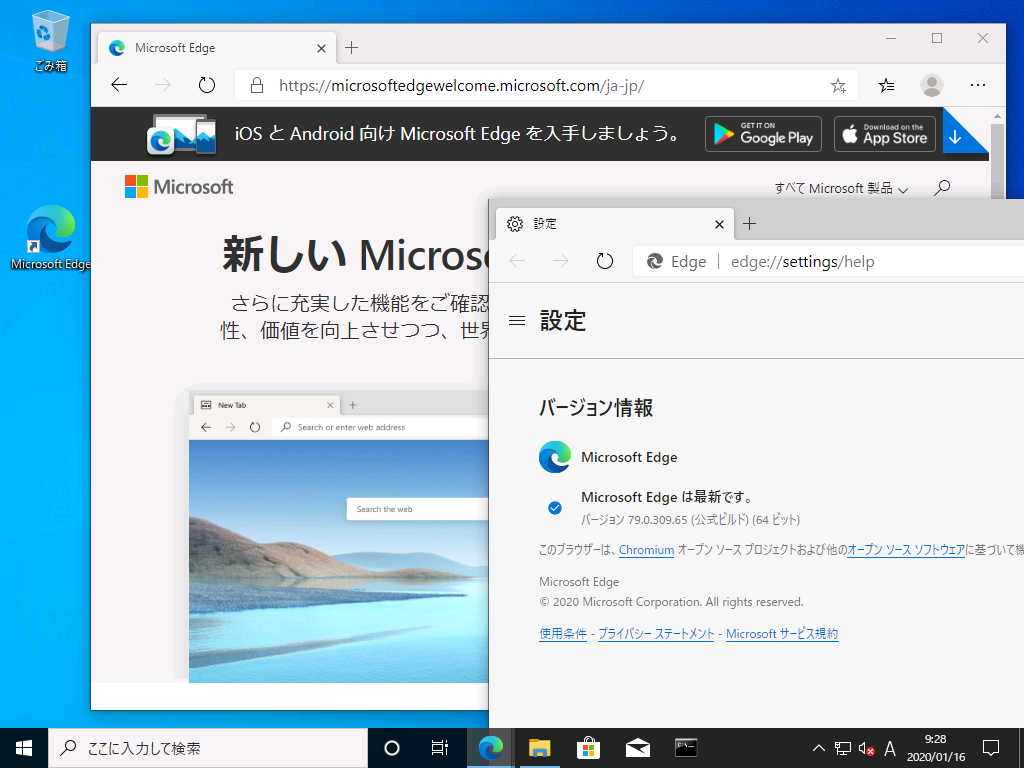Open the 使用条件 link
The width and height of the screenshot is (1024, 768).
[563, 633]
